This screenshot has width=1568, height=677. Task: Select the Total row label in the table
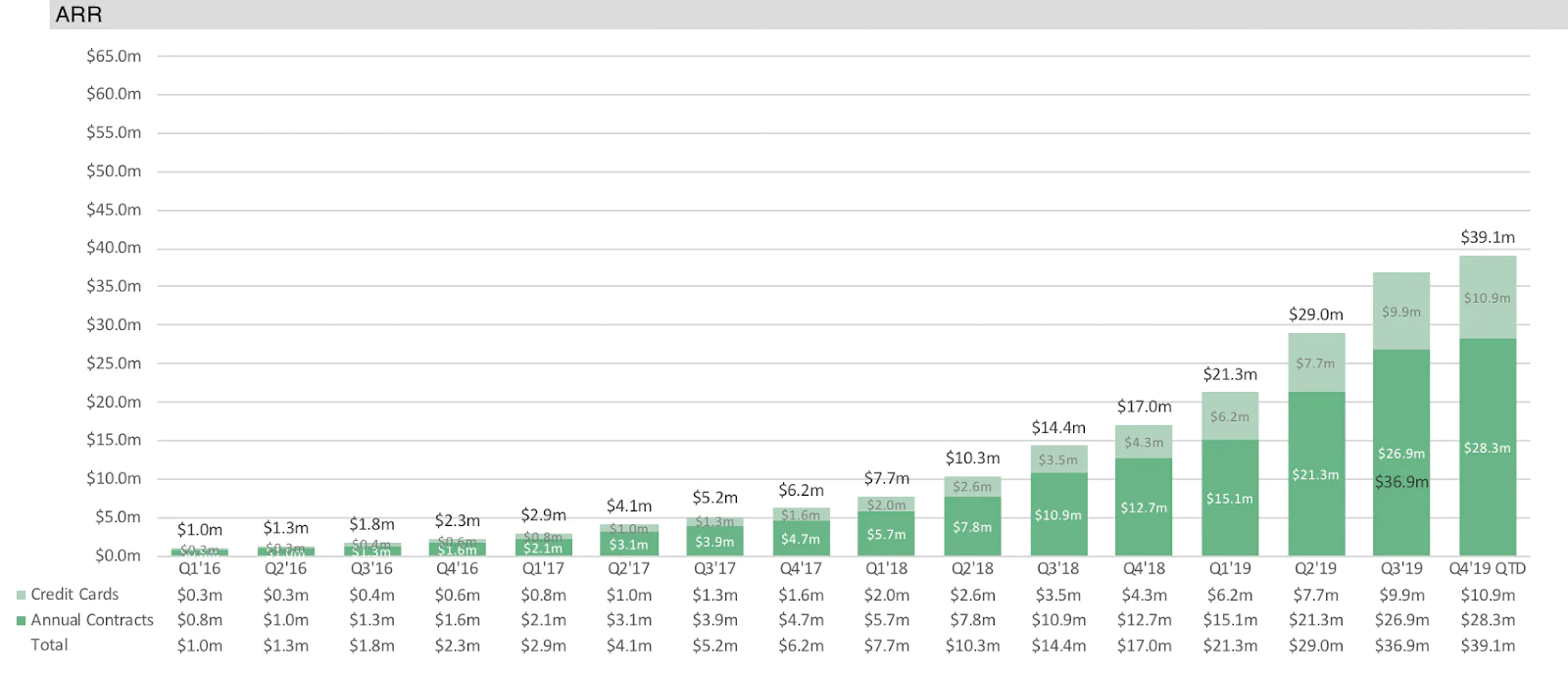click(49, 645)
